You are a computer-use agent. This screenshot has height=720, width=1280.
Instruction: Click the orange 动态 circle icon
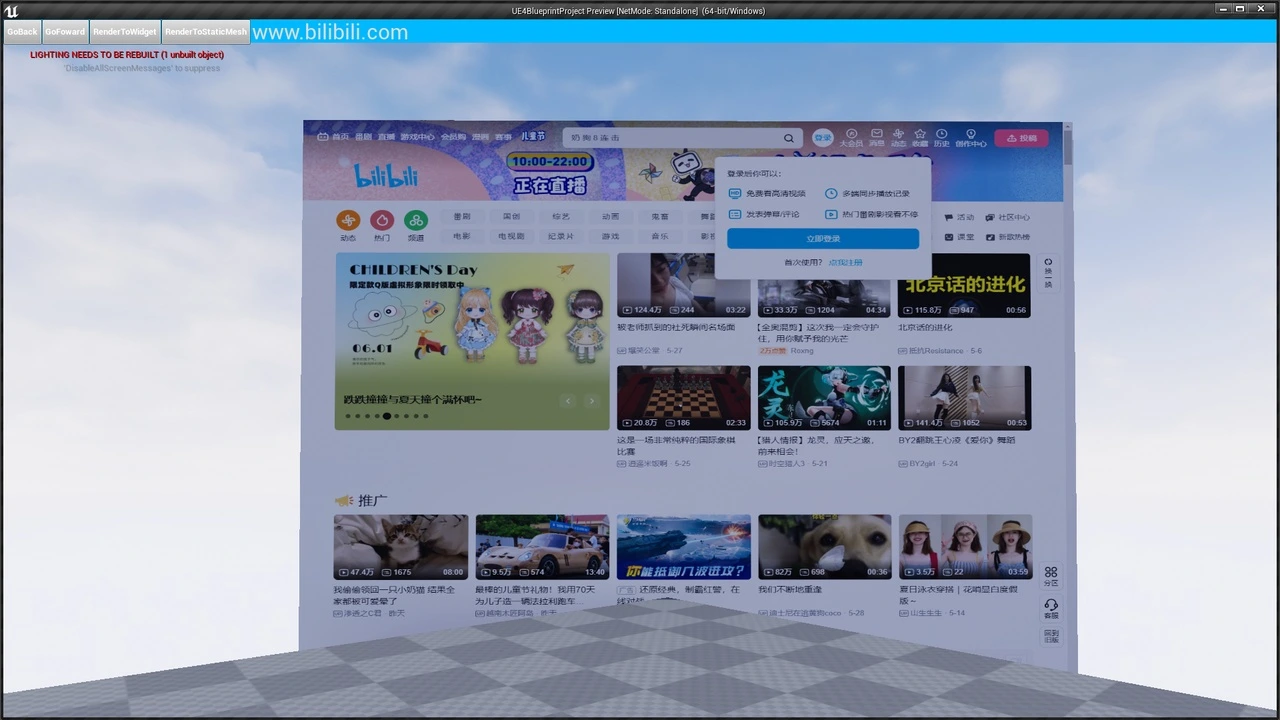point(348,221)
